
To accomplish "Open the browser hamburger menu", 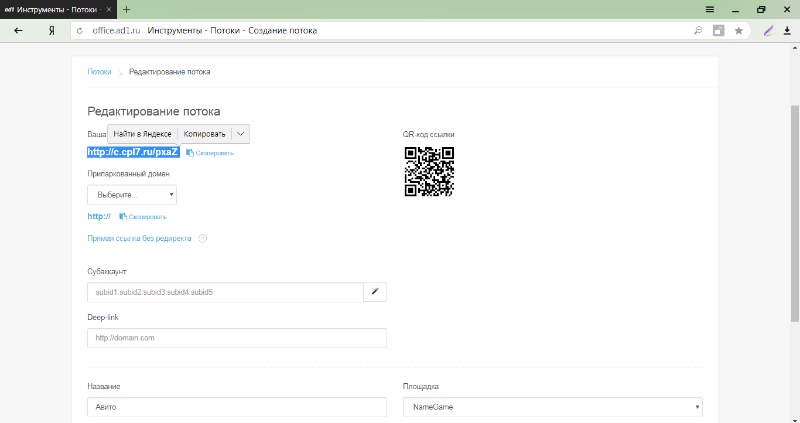I will point(710,9).
